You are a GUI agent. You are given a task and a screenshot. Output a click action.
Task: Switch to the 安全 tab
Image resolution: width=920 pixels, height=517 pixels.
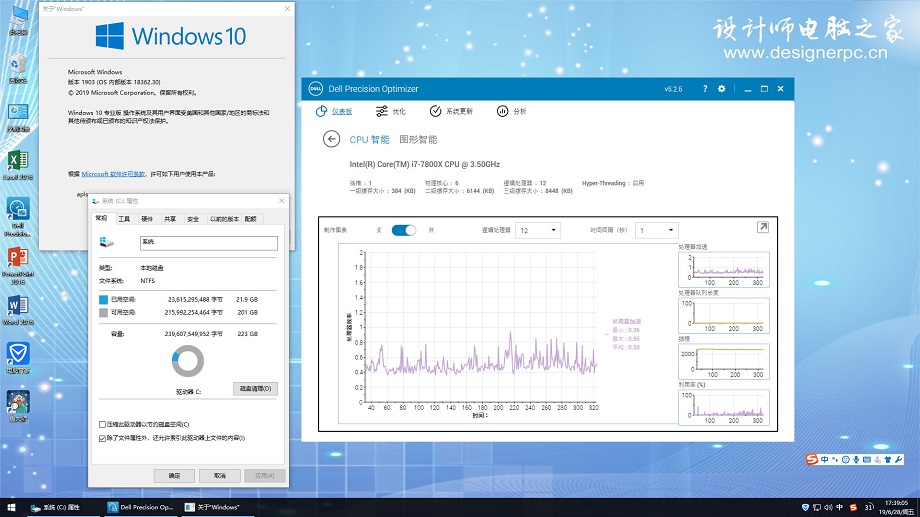click(x=193, y=219)
